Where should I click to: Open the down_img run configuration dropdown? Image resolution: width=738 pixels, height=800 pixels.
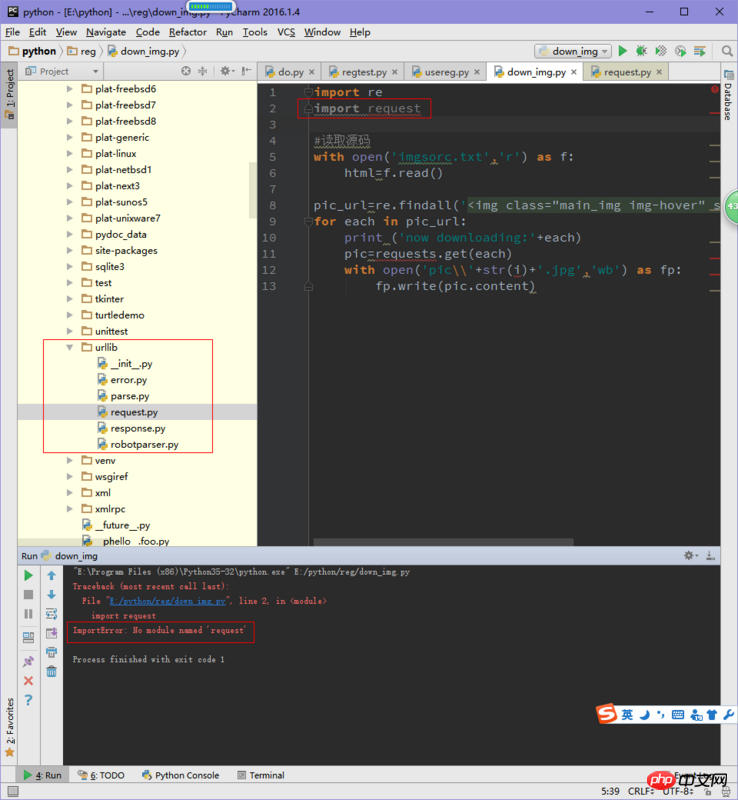572,51
